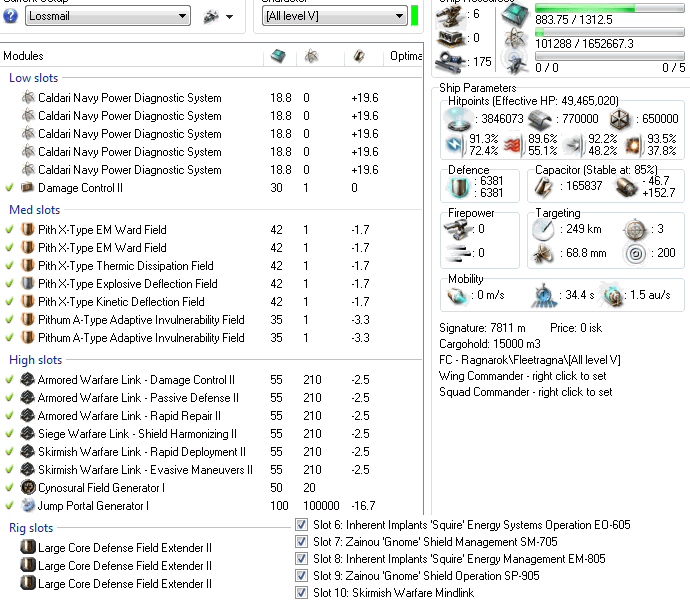The width and height of the screenshot is (690, 600).
Task: Select the Jump Portal Generator I module icon
Action: 28,506
